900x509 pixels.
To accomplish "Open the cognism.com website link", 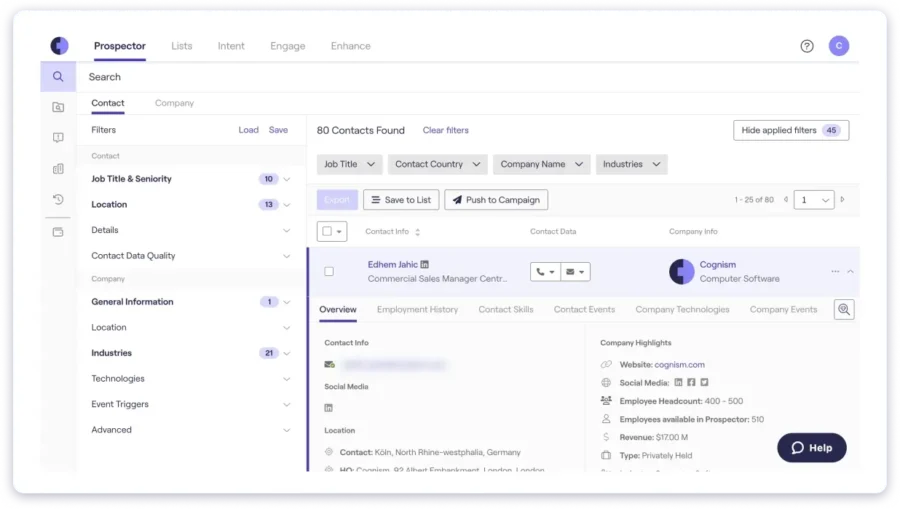I will pyautogui.click(x=679, y=364).
